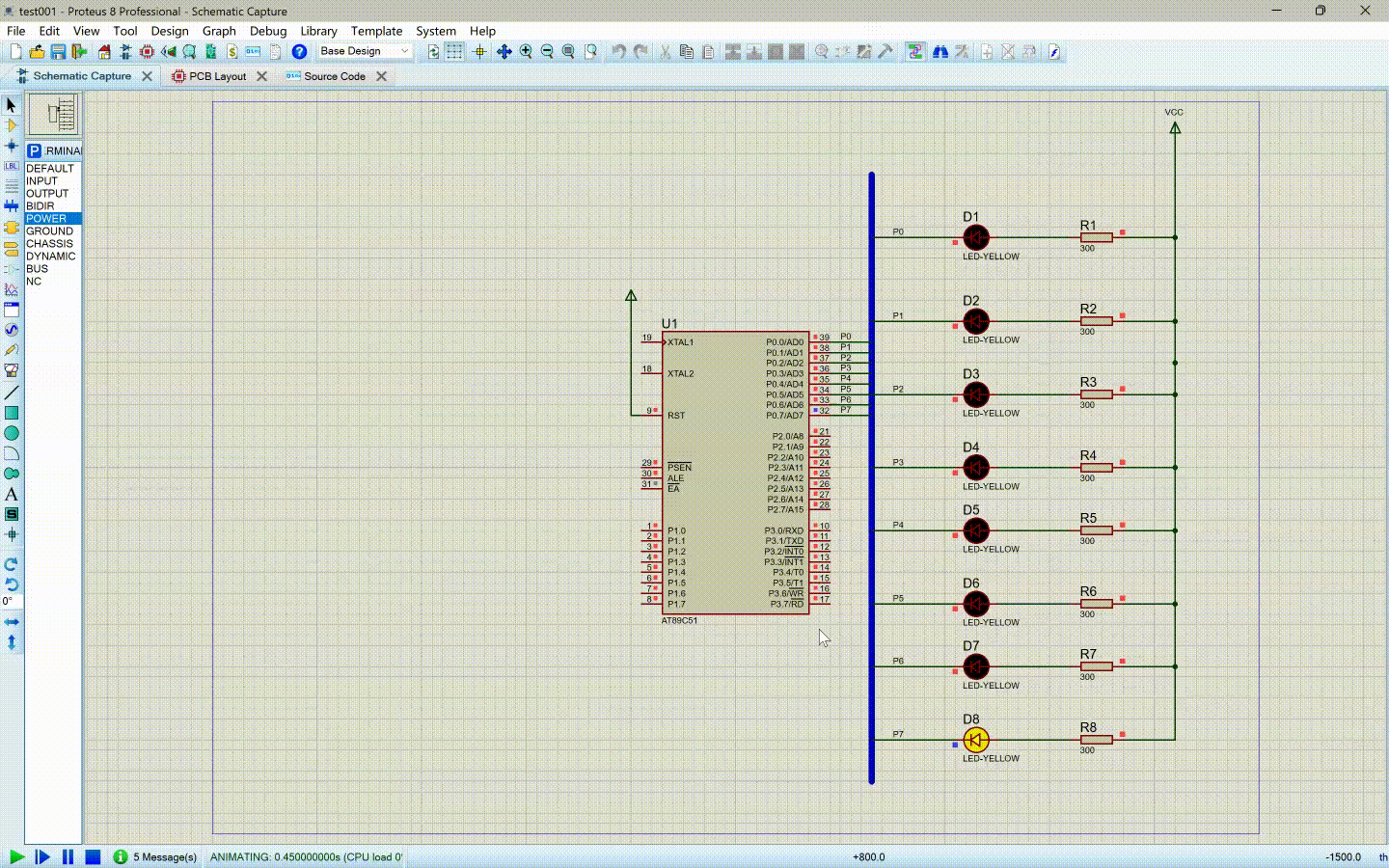Close the Schematic Capture tab

click(x=147, y=76)
